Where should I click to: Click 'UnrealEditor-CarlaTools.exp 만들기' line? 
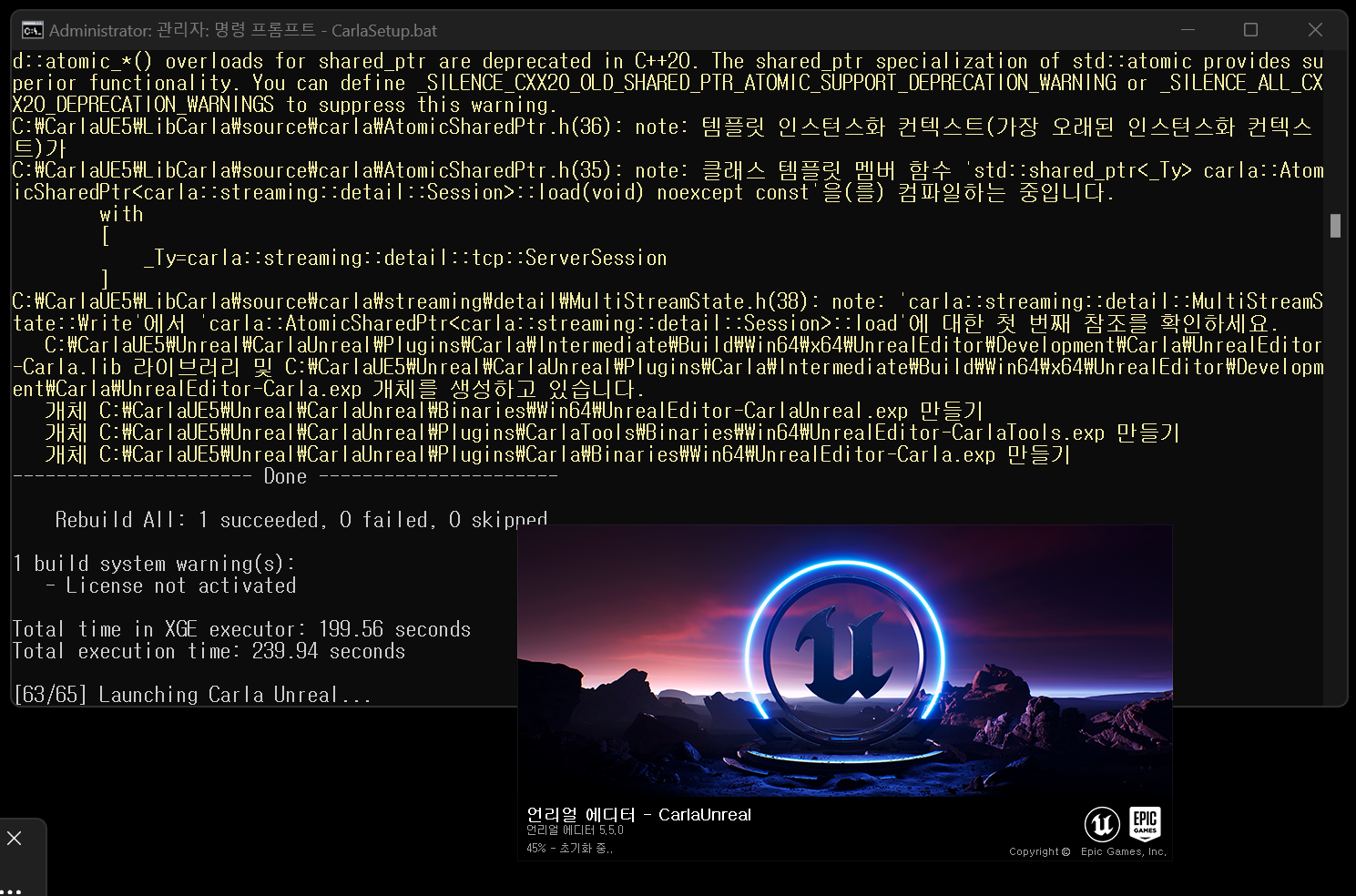[613, 433]
